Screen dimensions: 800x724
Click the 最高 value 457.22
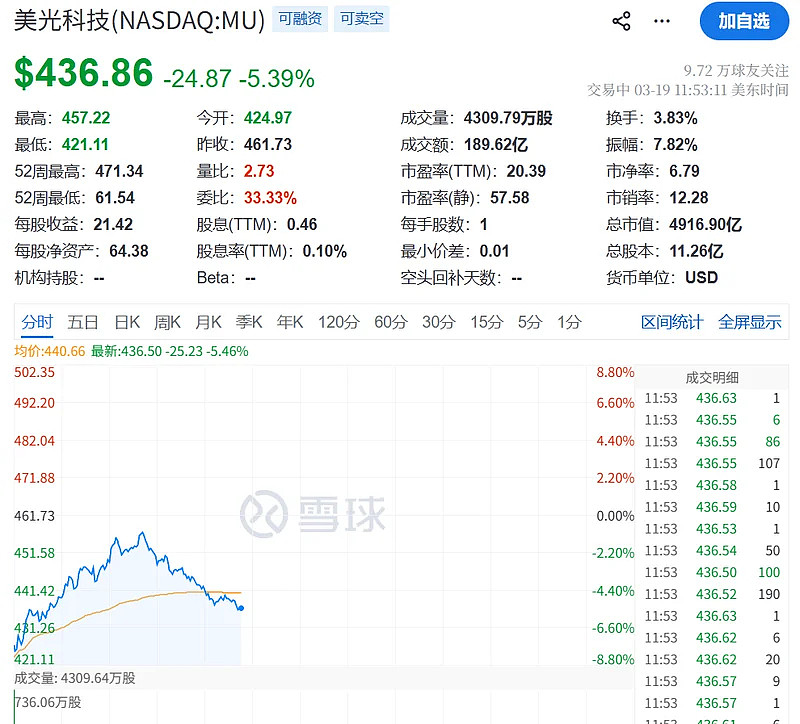pyautogui.click(x=86, y=118)
